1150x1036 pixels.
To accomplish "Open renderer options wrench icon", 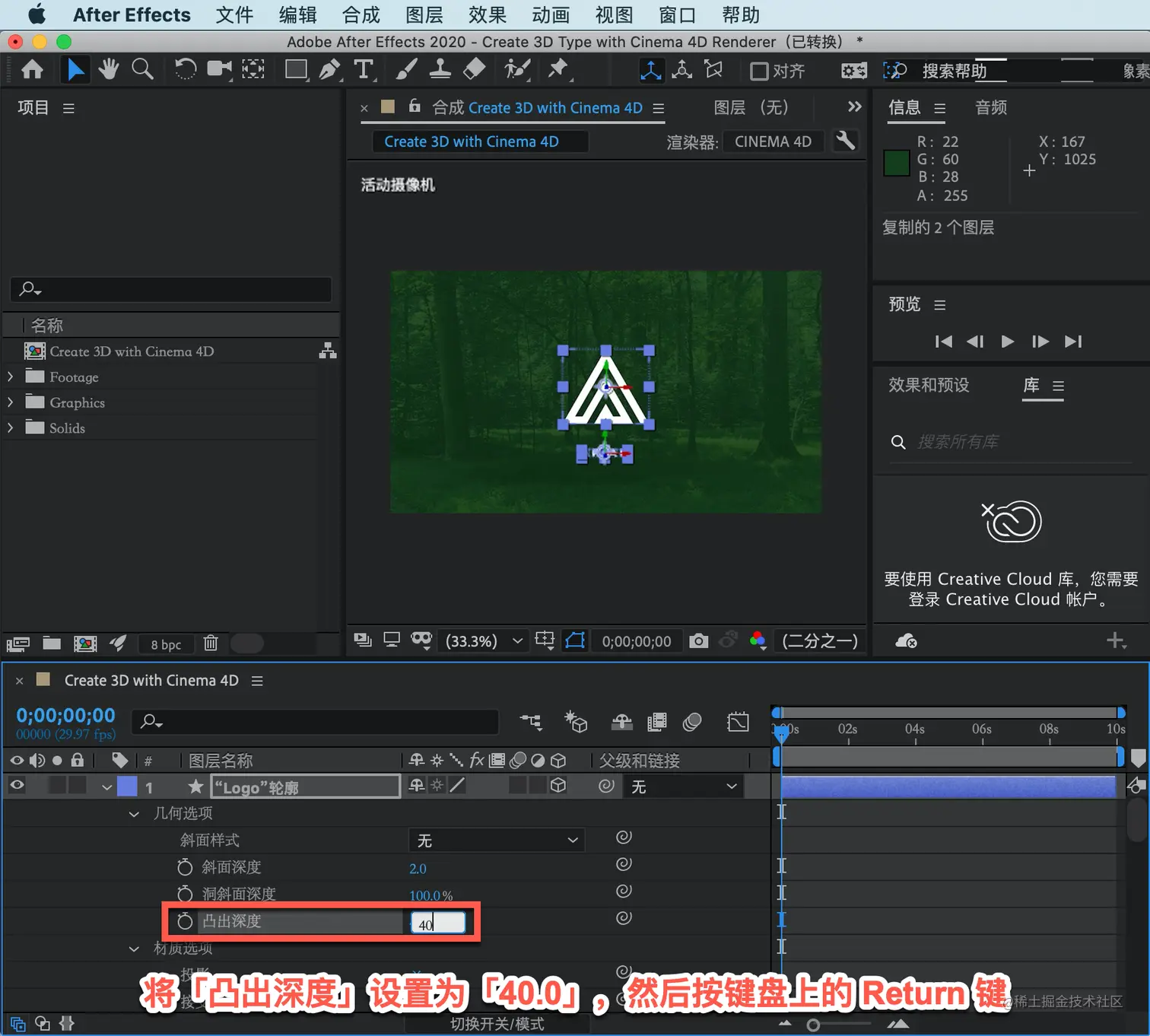I will (845, 141).
